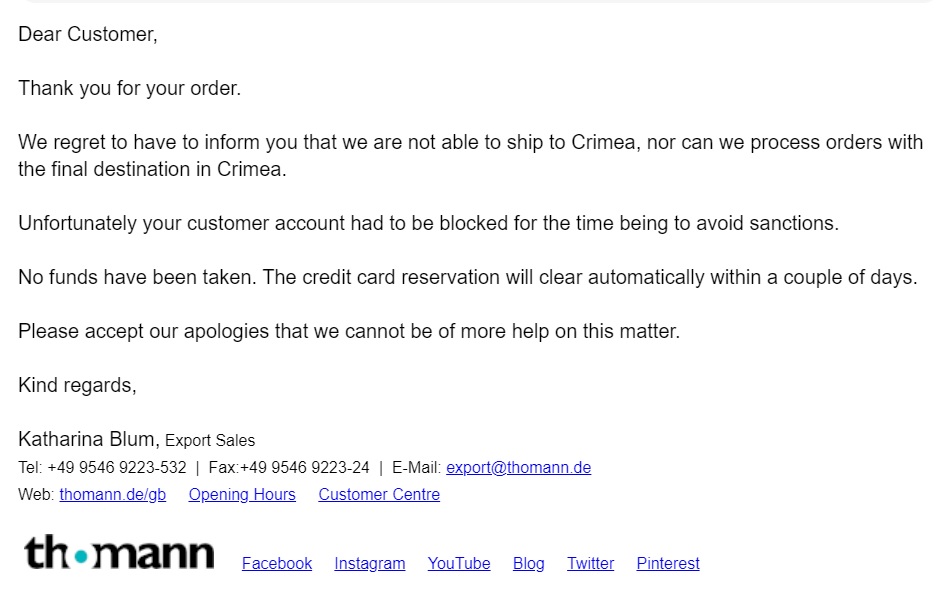Click the 'Please accept our apologies' sentence
Viewport: 950px width, 596px height.
pos(349,332)
